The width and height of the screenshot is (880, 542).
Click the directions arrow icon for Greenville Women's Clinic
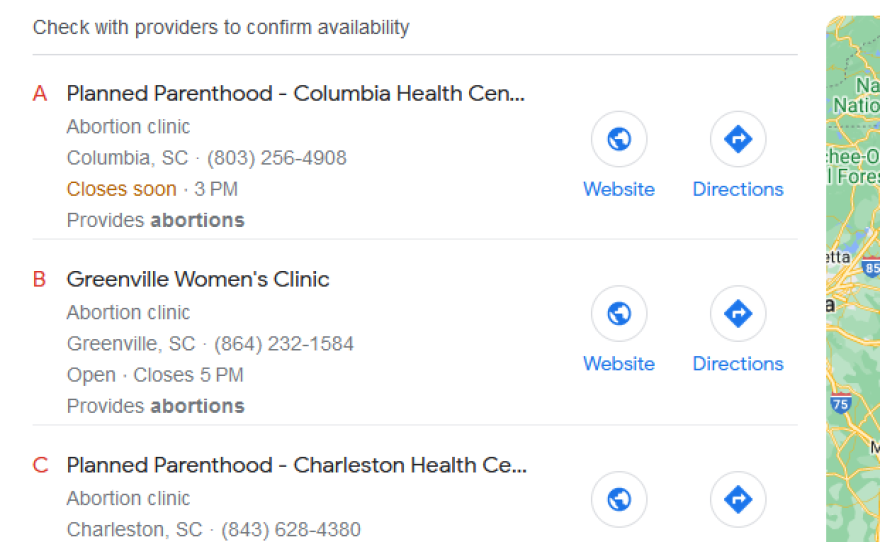tap(738, 314)
